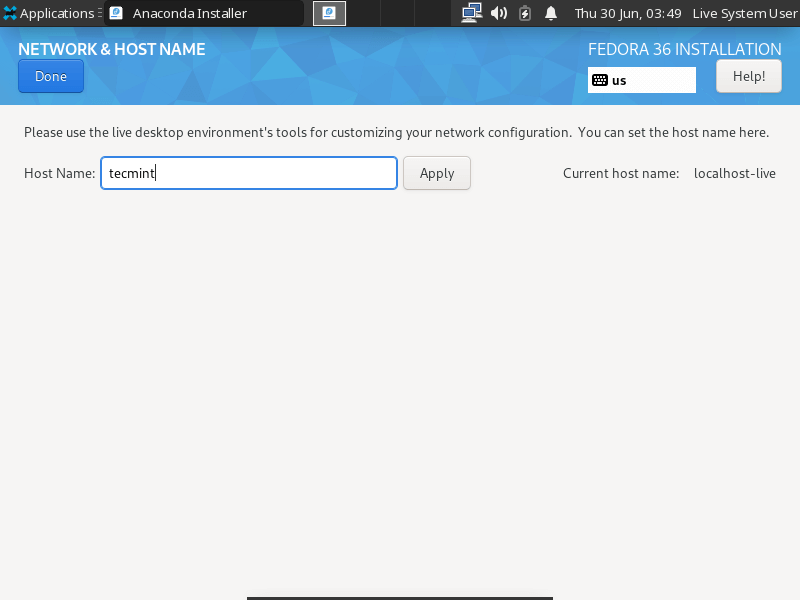Click the FEDORA 36 INSTALLATION title
This screenshot has width=800, height=600.
click(x=685, y=49)
